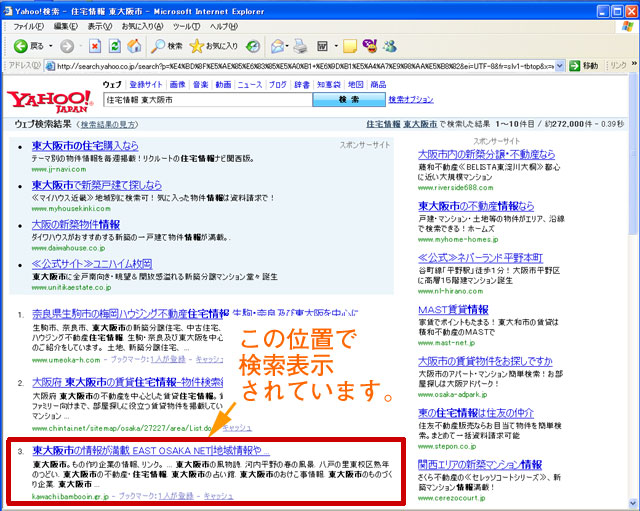Open the 編集(E) menu
The image size is (640, 511).
(x=65, y=27)
